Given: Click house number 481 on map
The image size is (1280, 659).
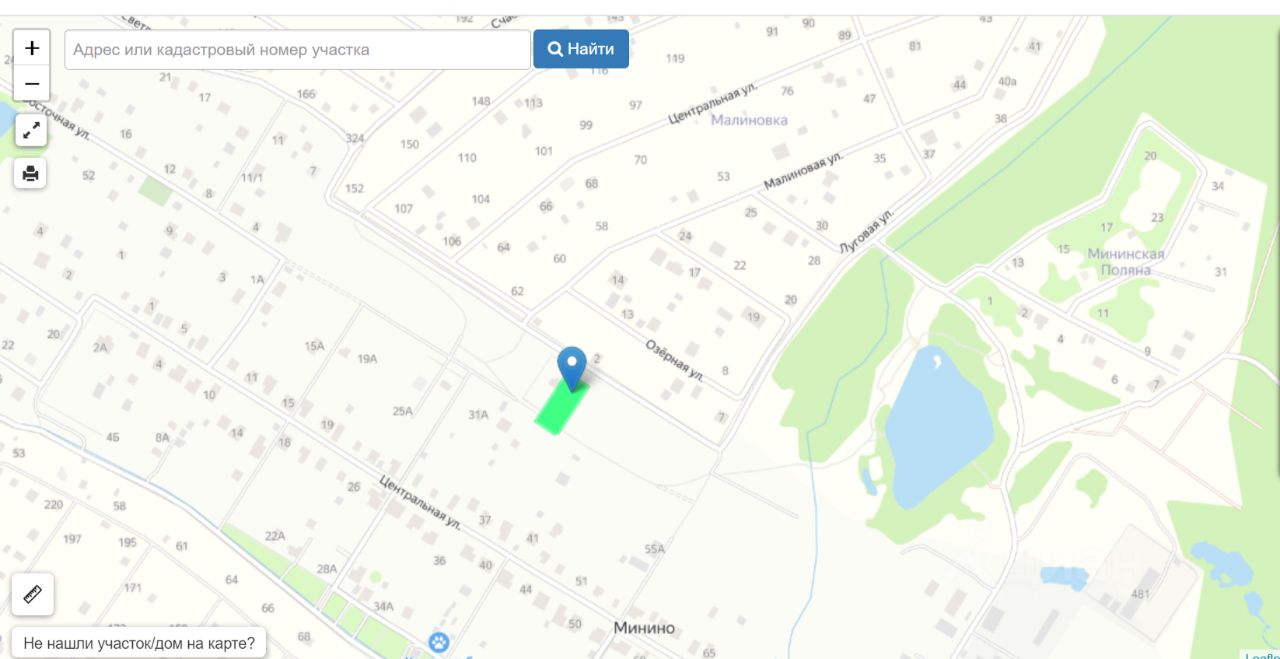Looking at the screenshot, I should [1141, 594].
